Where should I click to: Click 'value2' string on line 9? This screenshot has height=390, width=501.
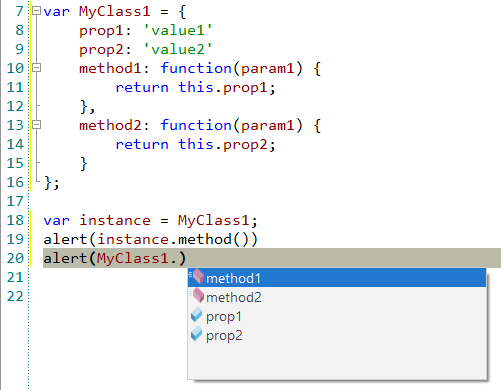pos(178,49)
